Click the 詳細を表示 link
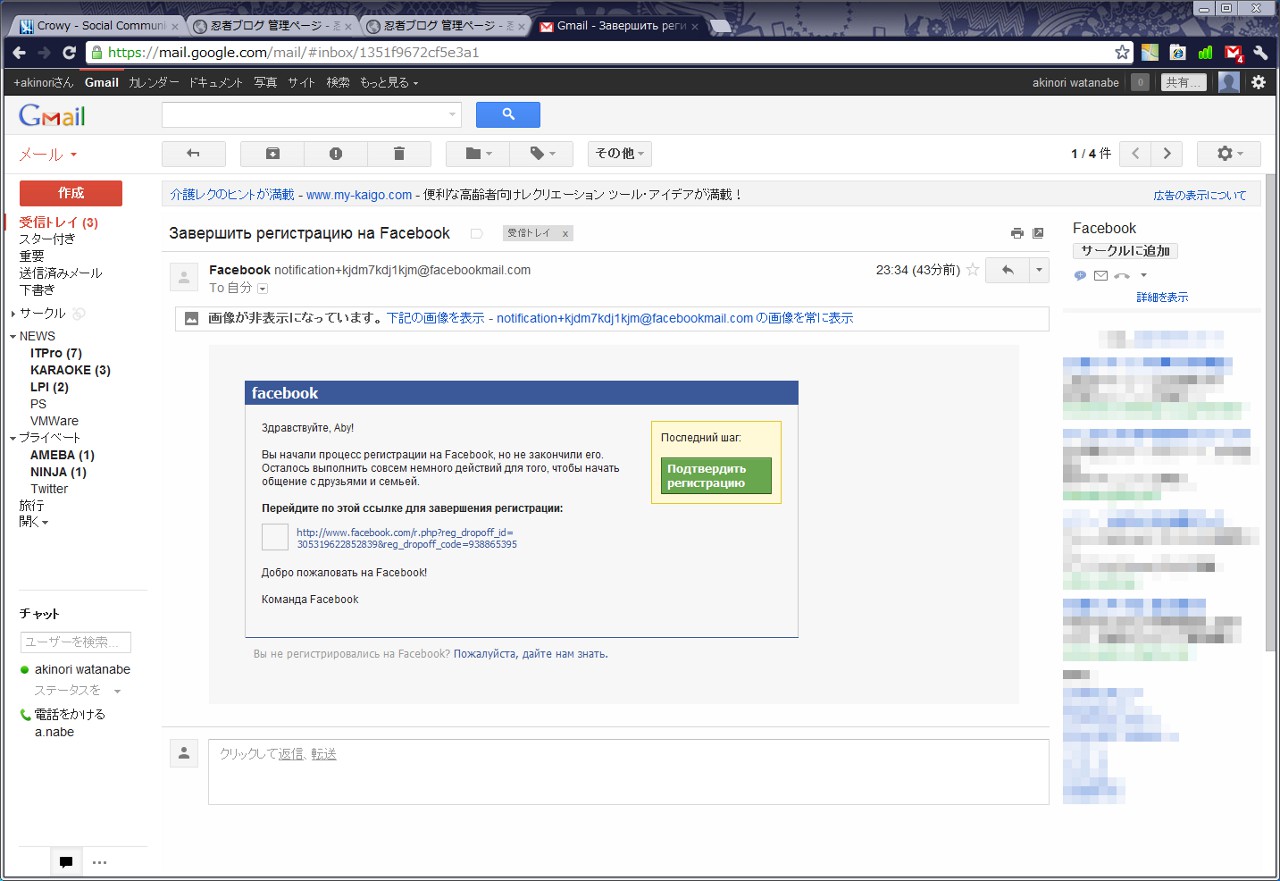Screen dimensions: 1280x881 (x=1162, y=297)
